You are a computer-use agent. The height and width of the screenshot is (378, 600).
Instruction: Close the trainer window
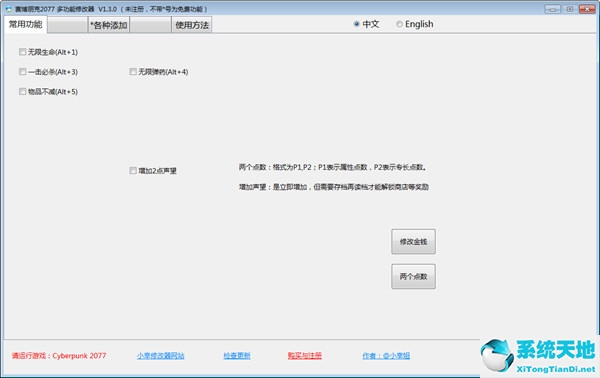coord(587,9)
